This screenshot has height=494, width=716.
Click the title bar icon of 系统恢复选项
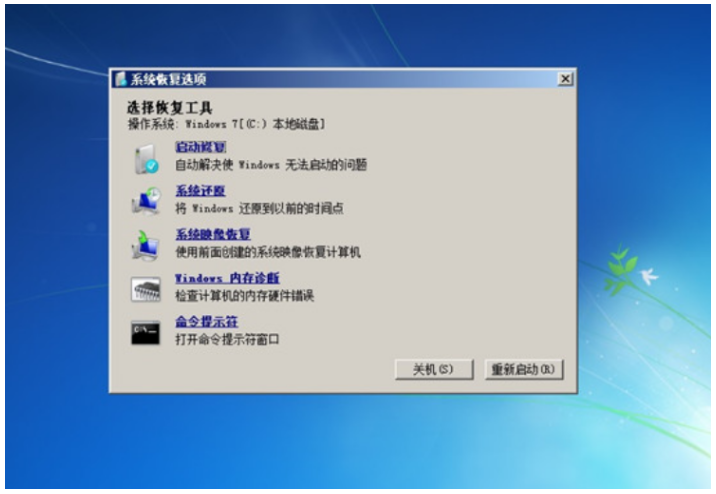pyautogui.click(x=121, y=79)
